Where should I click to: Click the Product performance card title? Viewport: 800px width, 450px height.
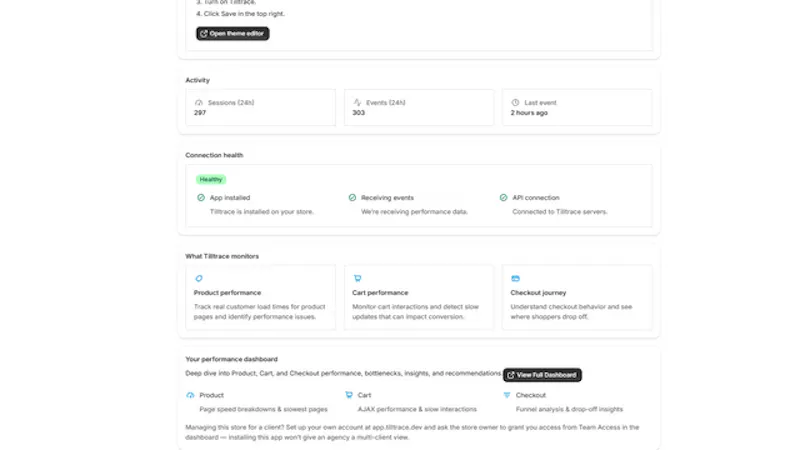[228, 293]
